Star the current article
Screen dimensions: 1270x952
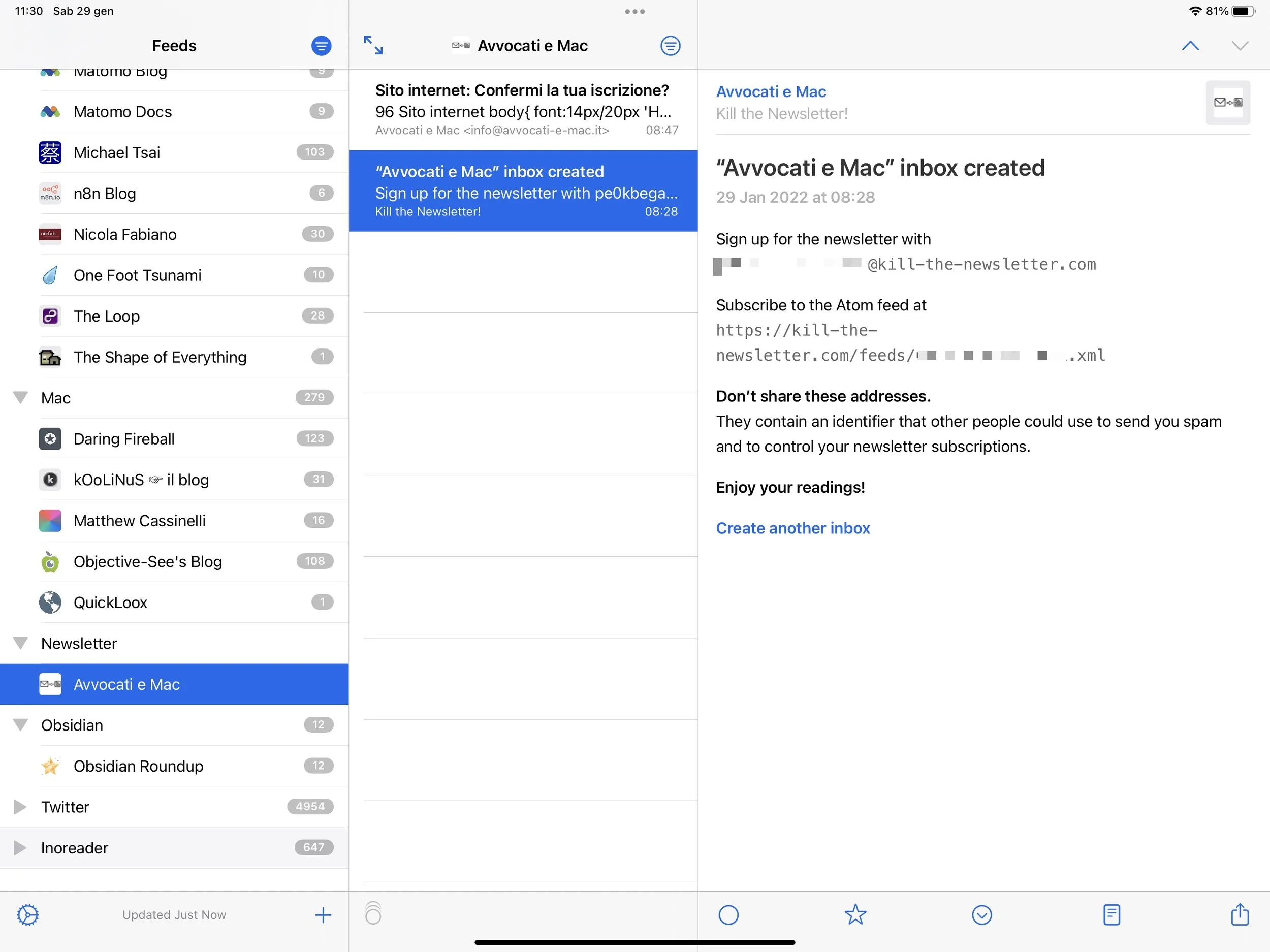[855, 915]
